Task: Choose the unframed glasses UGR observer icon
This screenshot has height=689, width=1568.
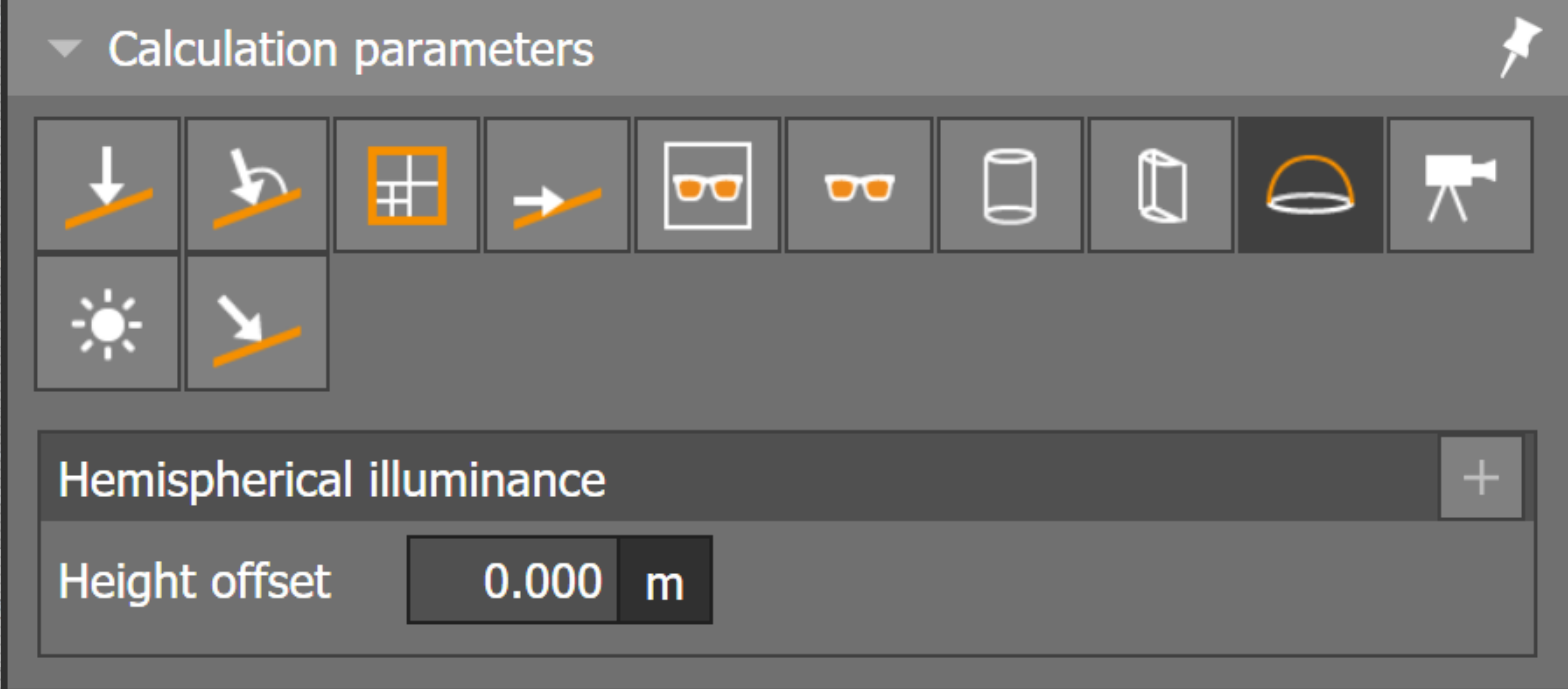Action: [859, 184]
